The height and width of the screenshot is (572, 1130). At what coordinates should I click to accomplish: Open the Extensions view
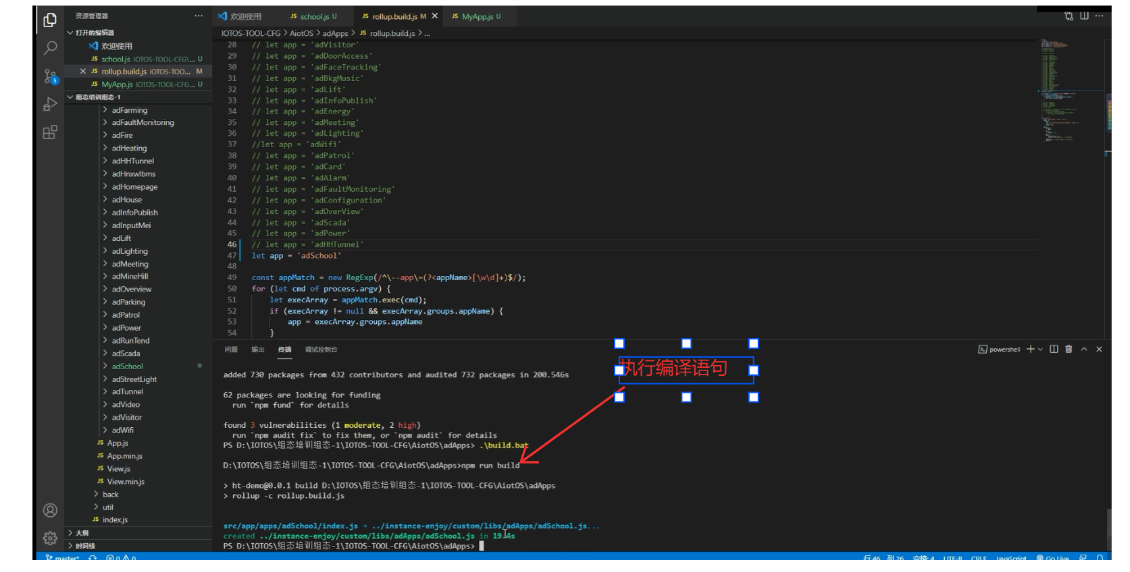[50, 132]
